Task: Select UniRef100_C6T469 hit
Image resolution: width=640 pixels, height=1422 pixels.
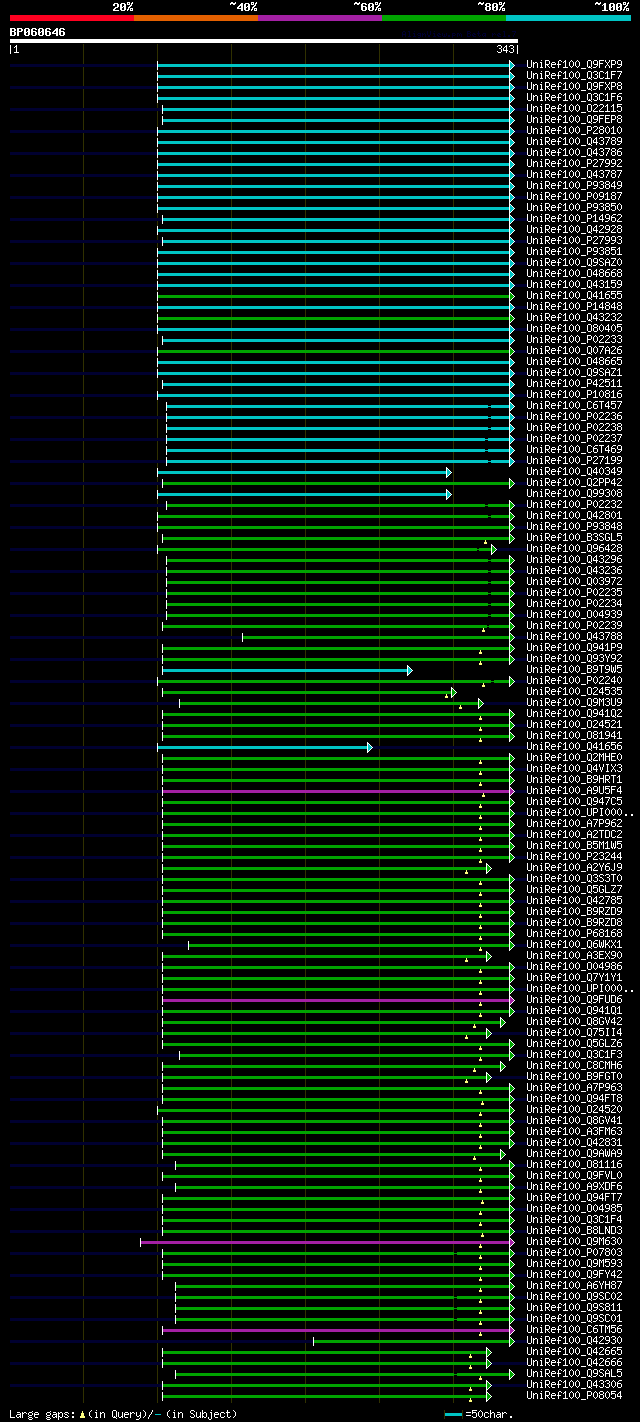Action: point(574,450)
